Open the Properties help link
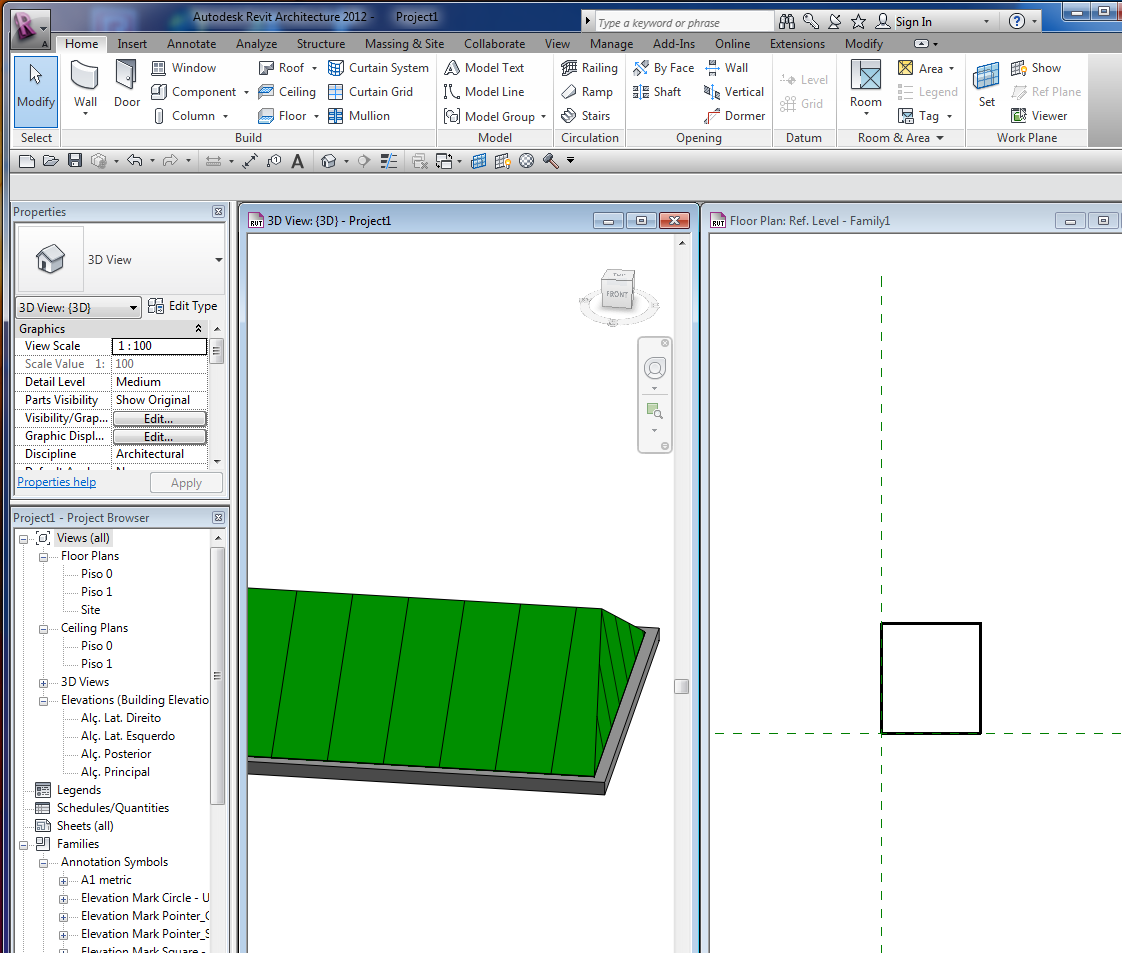 [57, 482]
